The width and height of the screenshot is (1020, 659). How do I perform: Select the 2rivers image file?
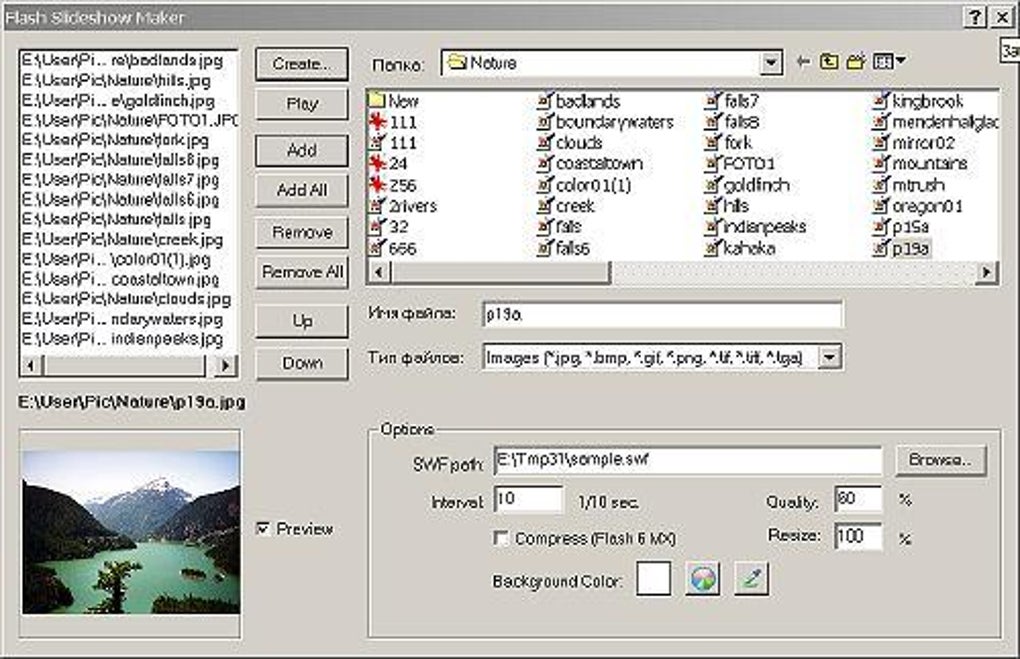pos(403,206)
